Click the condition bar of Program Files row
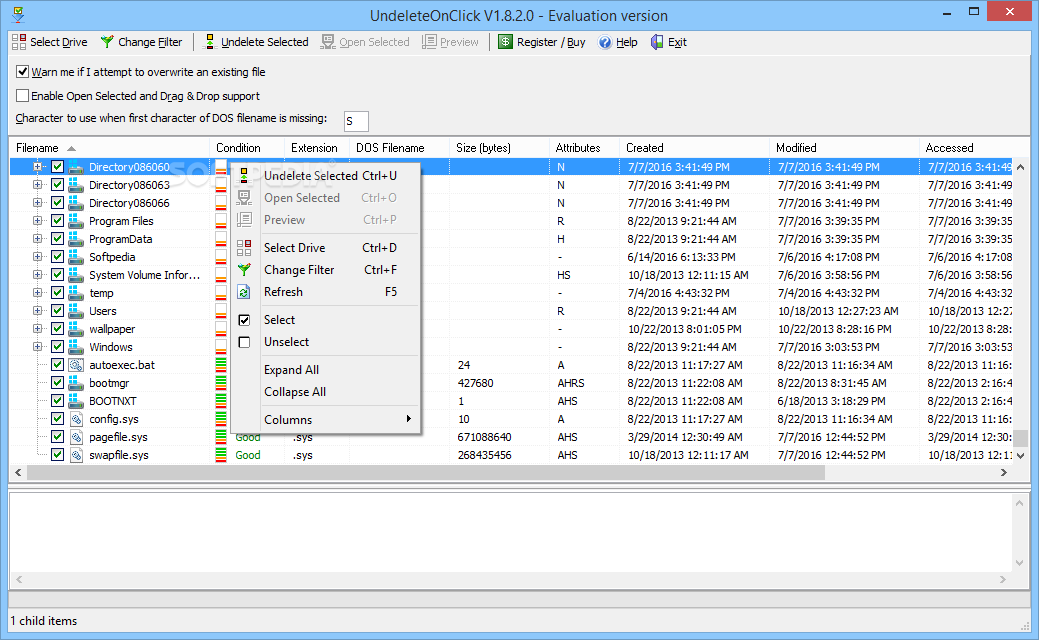The height and width of the screenshot is (640, 1039). click(221, 221)
